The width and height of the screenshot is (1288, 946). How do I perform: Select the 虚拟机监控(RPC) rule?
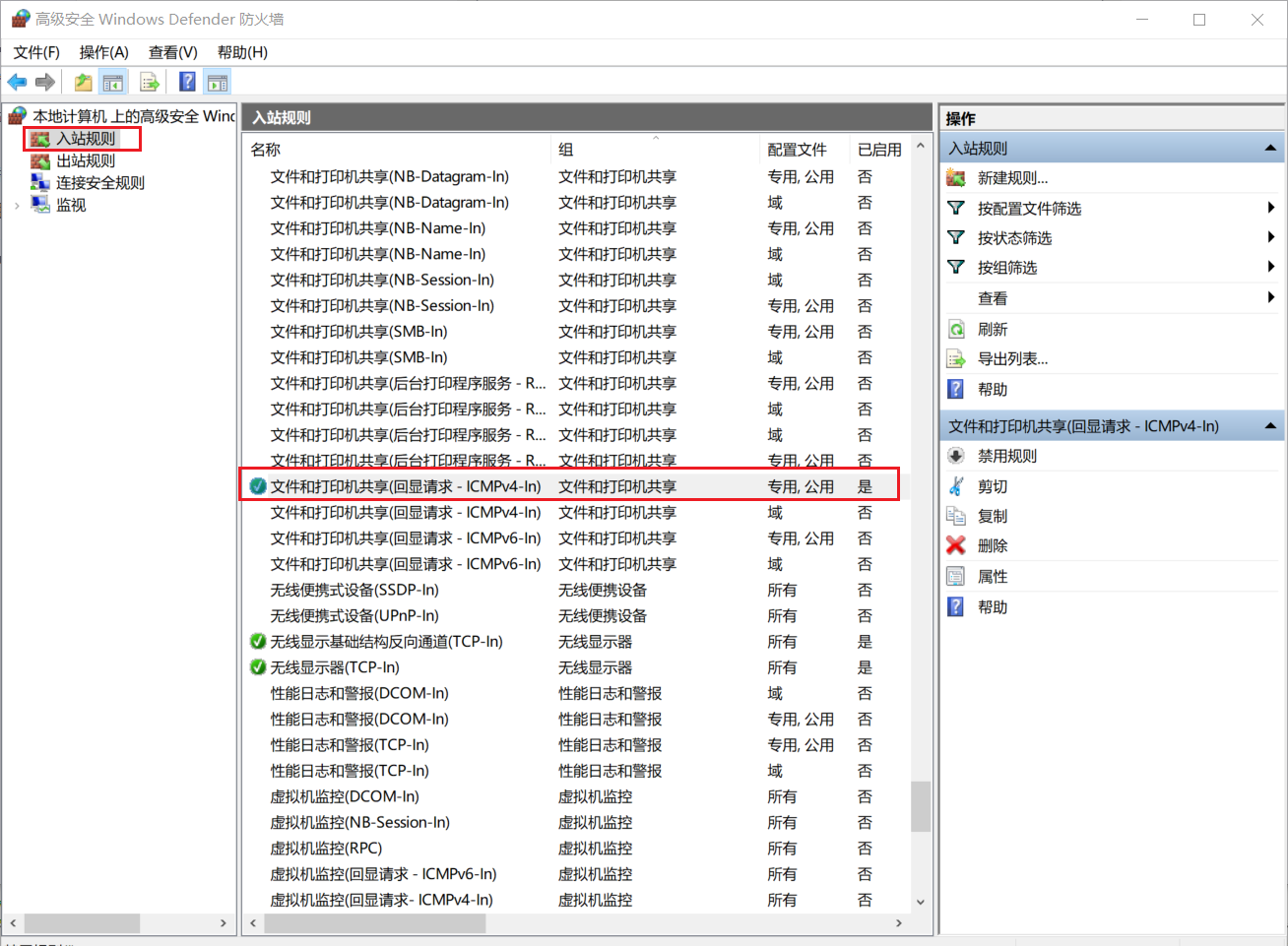576,848
